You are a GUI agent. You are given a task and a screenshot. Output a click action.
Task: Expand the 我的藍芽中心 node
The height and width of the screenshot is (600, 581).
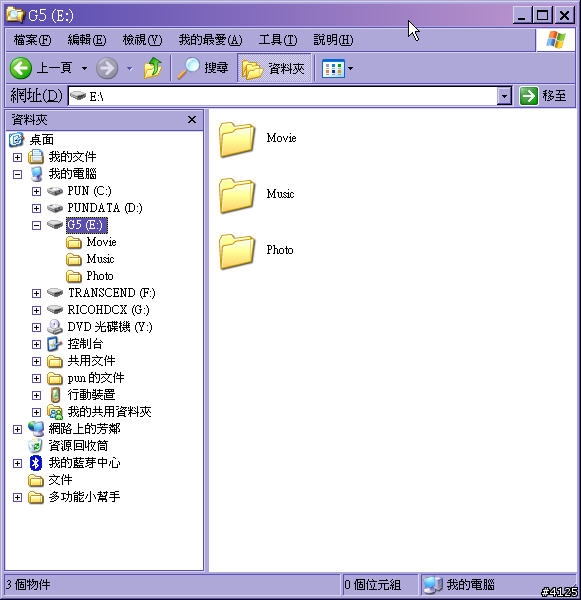coord(17,463)
